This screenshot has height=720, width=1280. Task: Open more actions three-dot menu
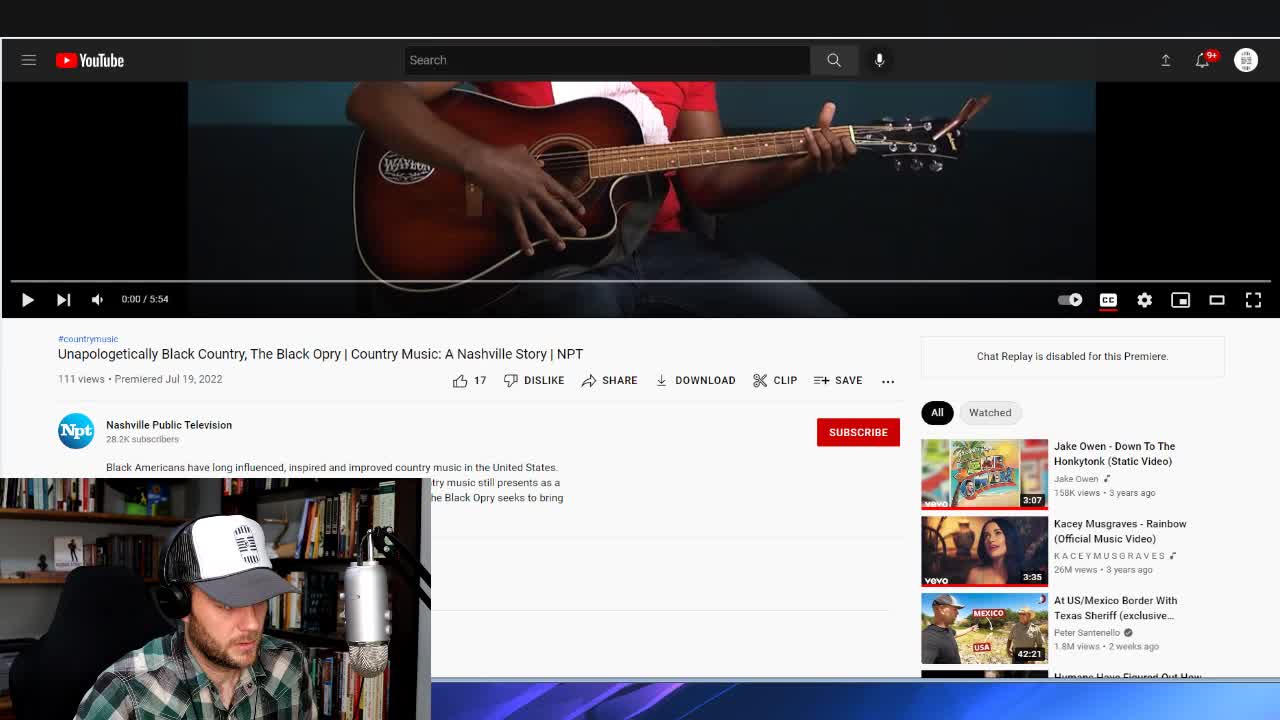pyautogui.click(x=888, y=381)
